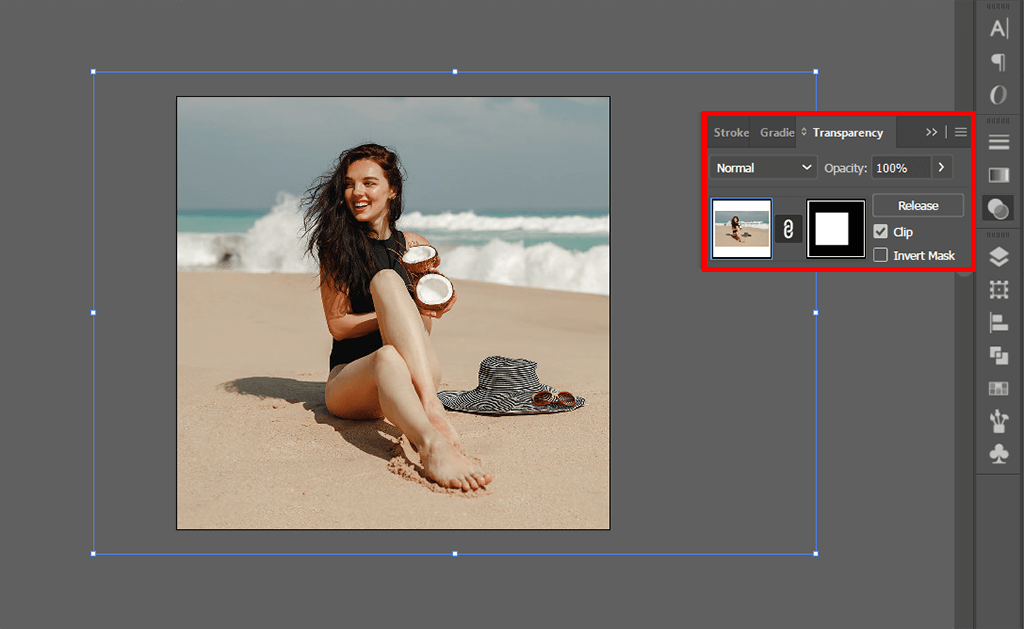1024x629 pixels.
Task: Open the Gradient panel from the sidebar
Action: pyautogui.click(x=998, y=174)
